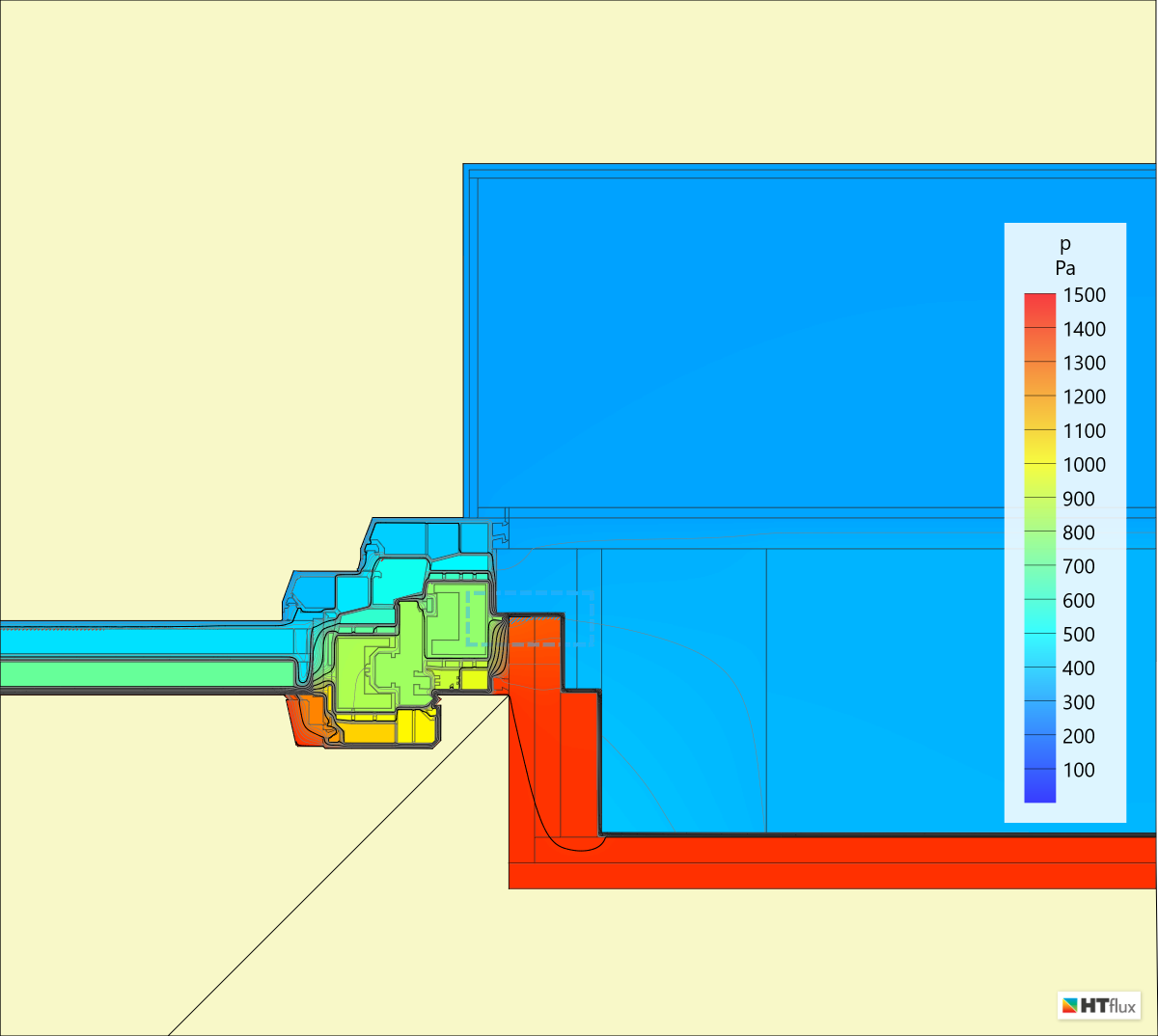Click the dashed rectangle outline near frame

(x=531, y=592)
